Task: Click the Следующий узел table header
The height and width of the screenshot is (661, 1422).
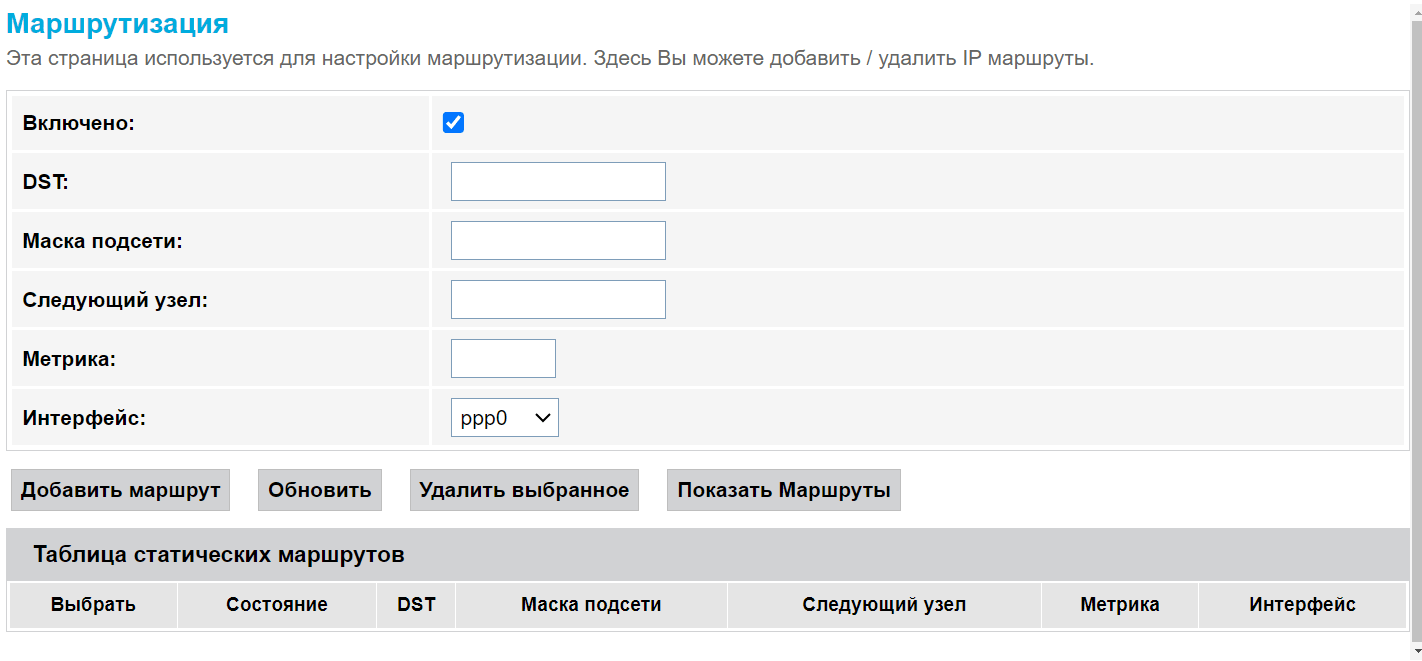Action: [x=884, y=605]
